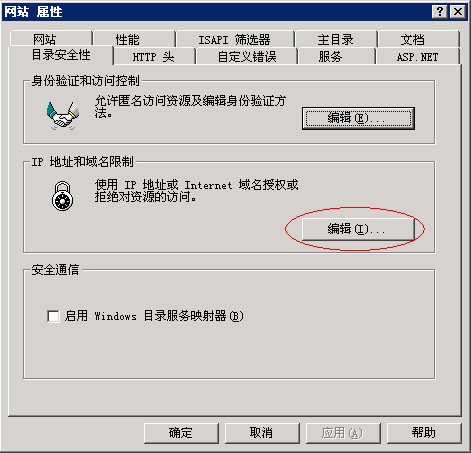Go to the 主目录 tab
This screenshot has height=453, width=471.
tap(336, 39)
